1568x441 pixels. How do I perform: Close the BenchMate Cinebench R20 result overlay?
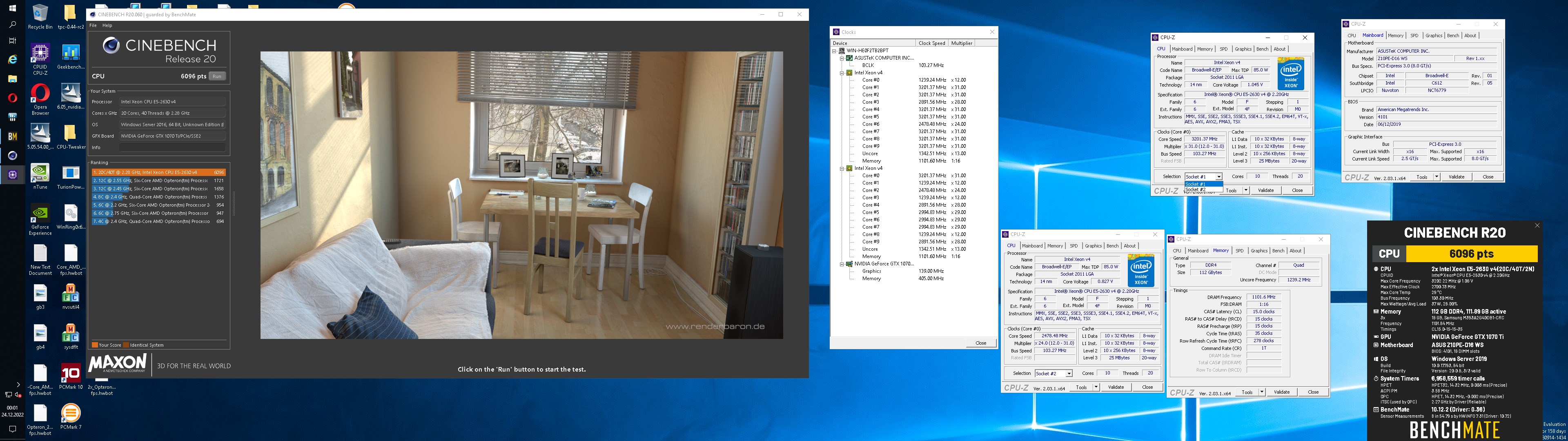coord(1537,225)
